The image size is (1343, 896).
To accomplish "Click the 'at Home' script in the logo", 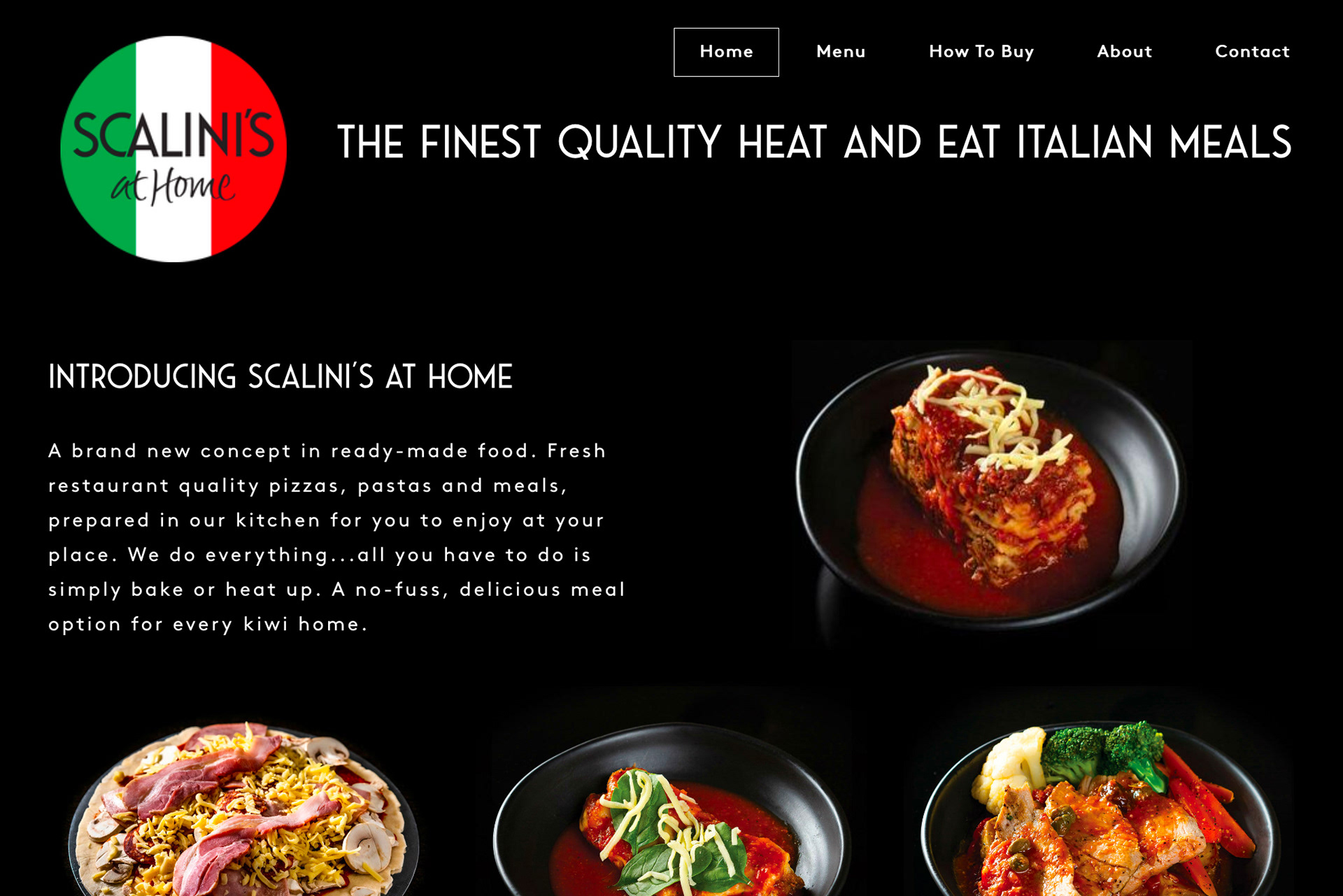I will pos(173,186).
